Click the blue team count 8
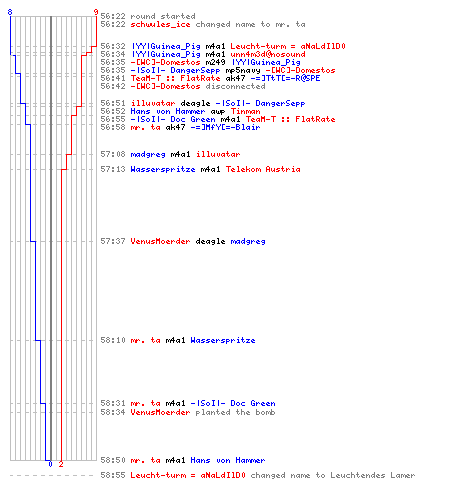Viewport: 450px width, 500px height. 10,12
